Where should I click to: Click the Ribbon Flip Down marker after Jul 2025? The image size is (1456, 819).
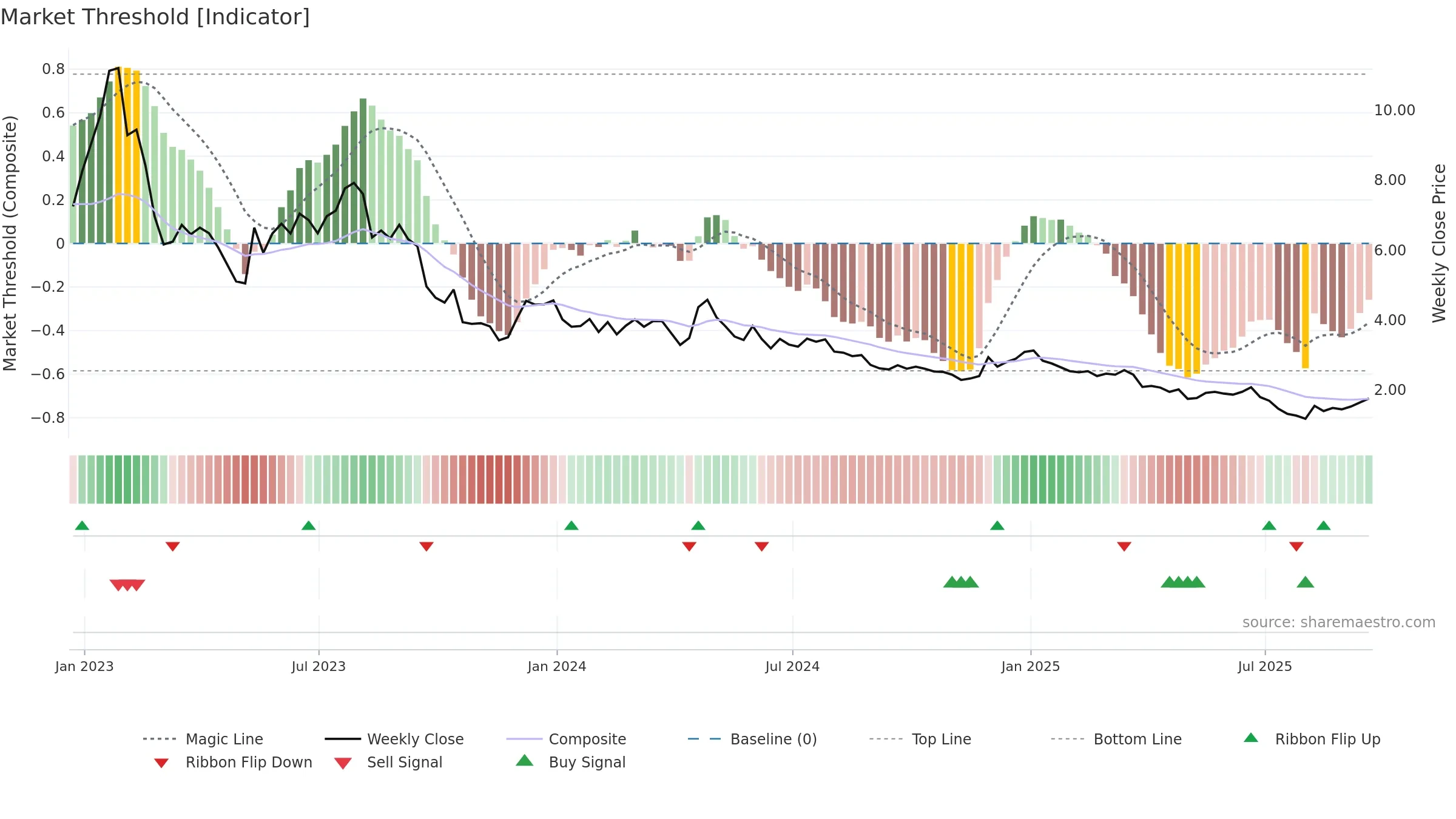point(1296,547)
